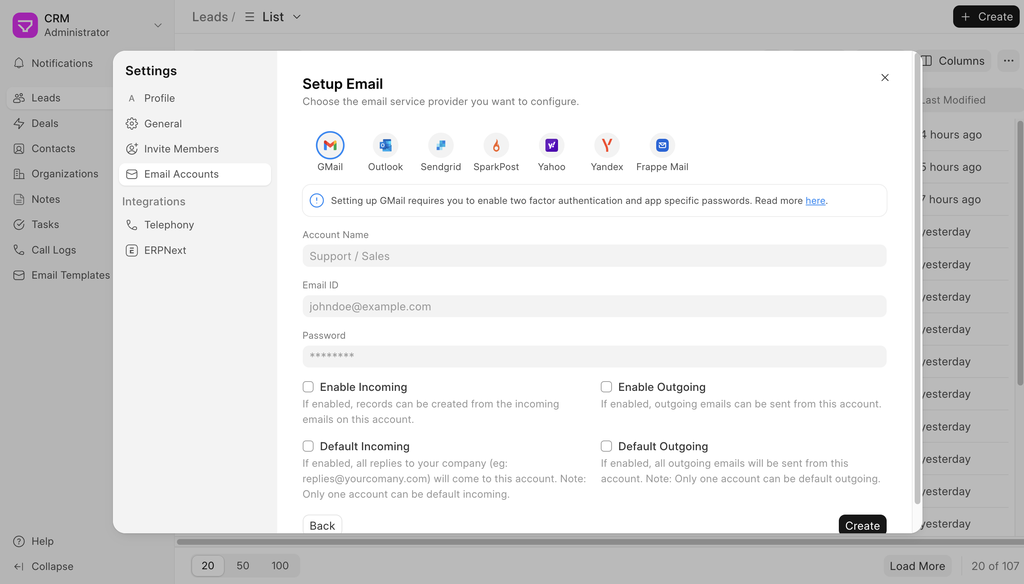Go to Invite Members settings
This screenshot has width=1024, height=584.
(181, 149)
